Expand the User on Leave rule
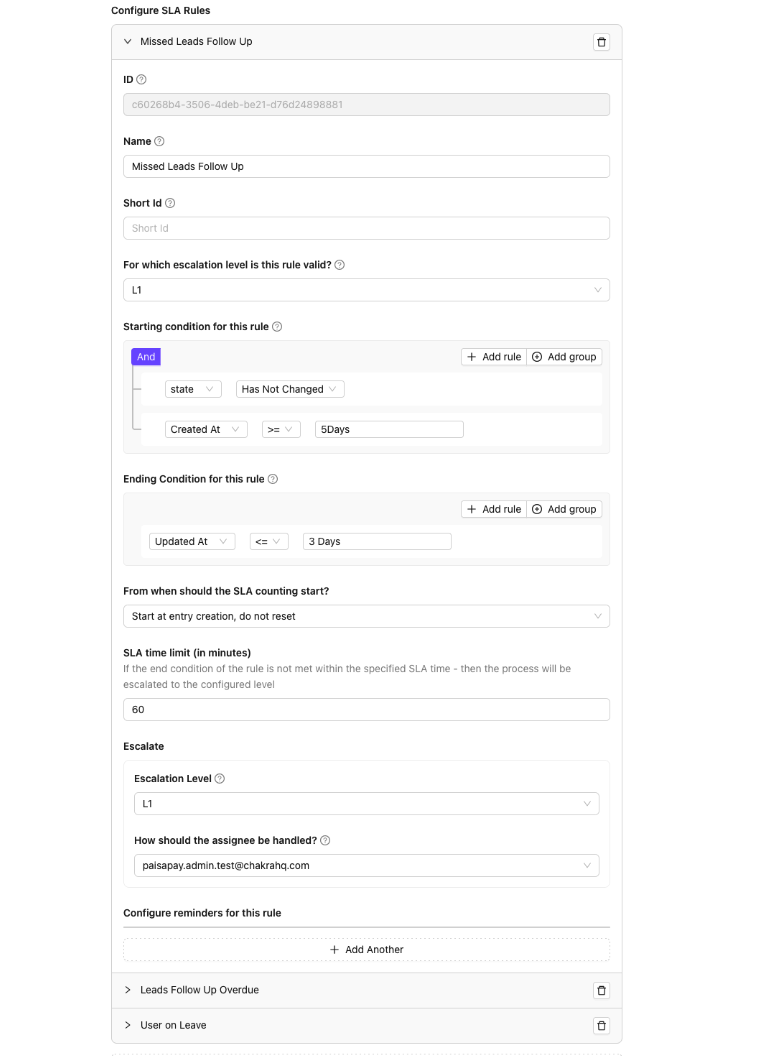Image resolution: width=762 pixels, height=1056 pixels. (128, 1025)
